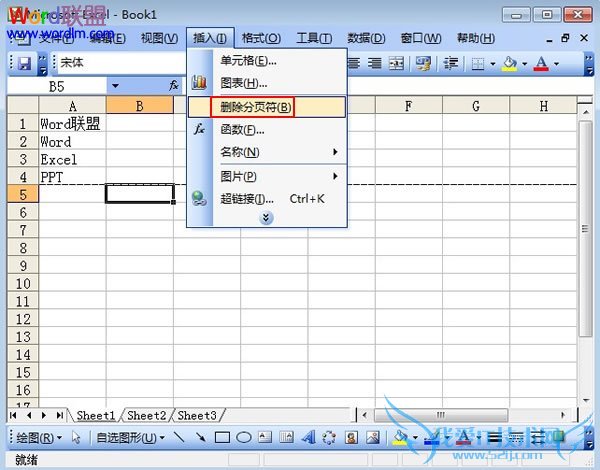Click the fx insert function button beside the name box
Viewport: 600px width, 470px height.
point(173,86)
